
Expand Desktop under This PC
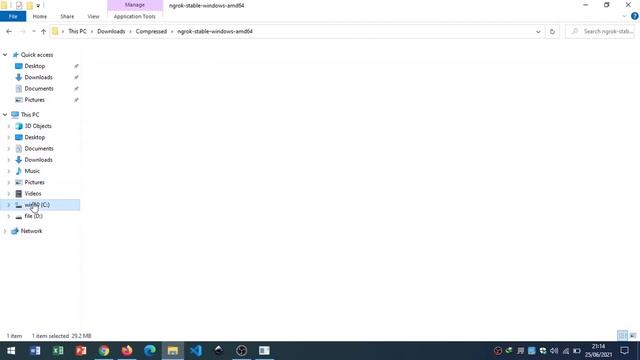pyautogui.click(x=9, y=138)
